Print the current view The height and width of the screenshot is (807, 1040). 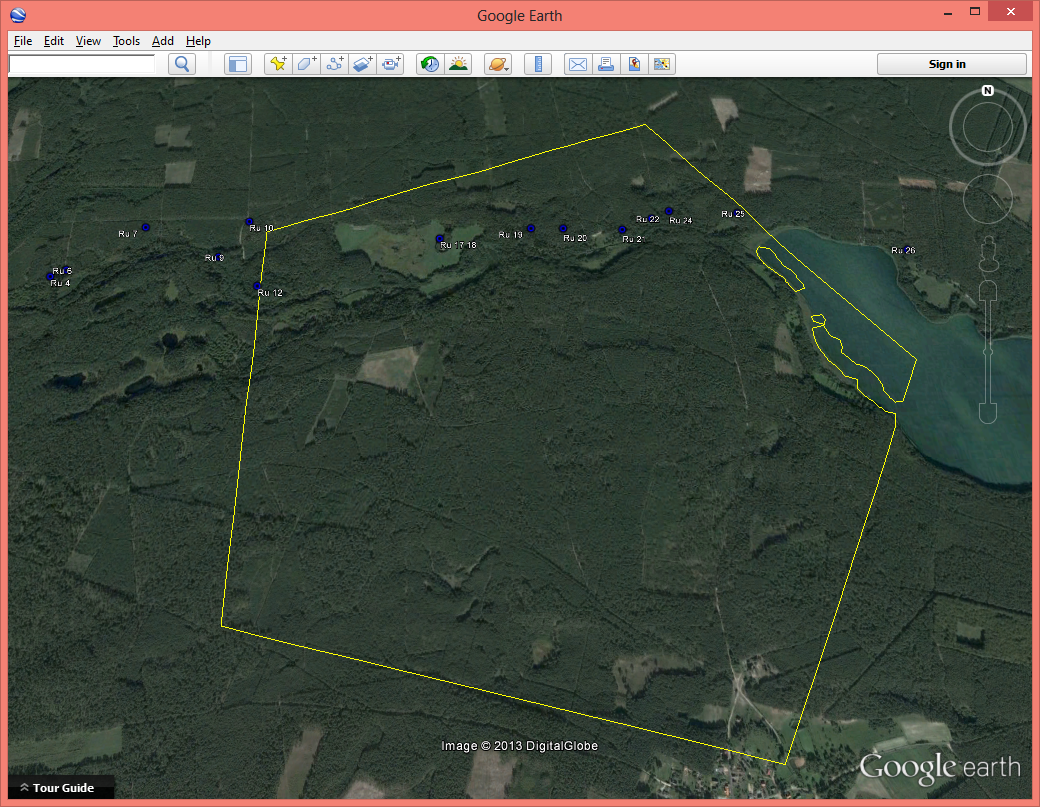[x=605, y=64]
